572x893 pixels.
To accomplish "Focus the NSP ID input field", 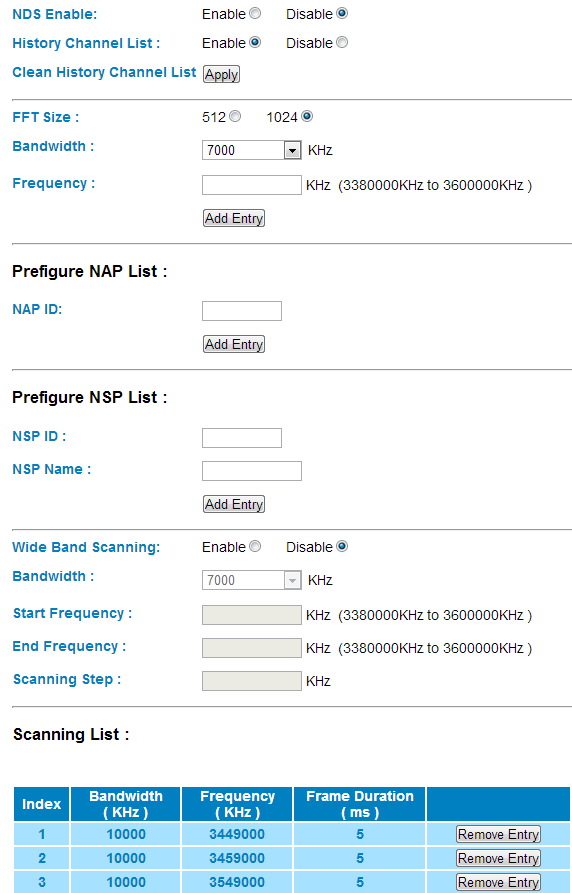I will pyautogui.click(x=242, y=438).
